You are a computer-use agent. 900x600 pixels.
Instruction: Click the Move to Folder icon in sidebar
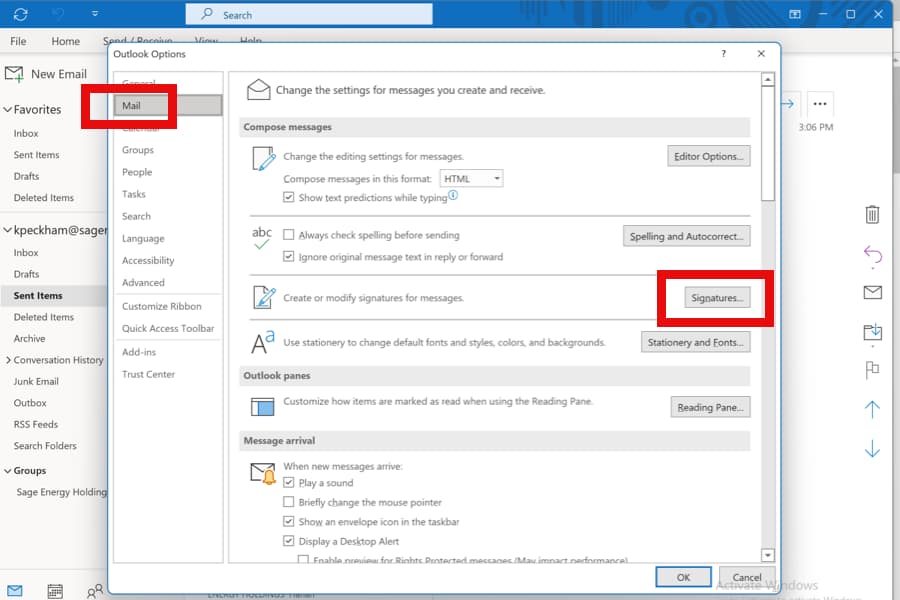(871, 332)
